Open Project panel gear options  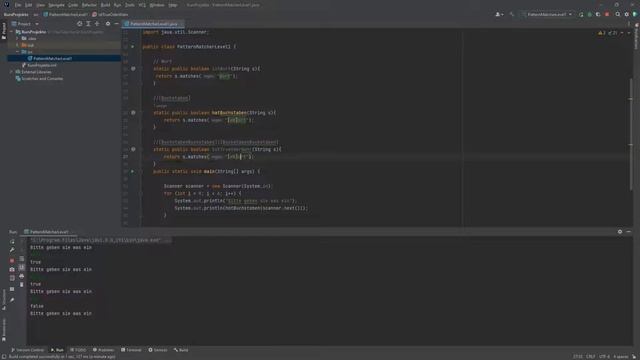pyautogui.click(x=108, y=24)
